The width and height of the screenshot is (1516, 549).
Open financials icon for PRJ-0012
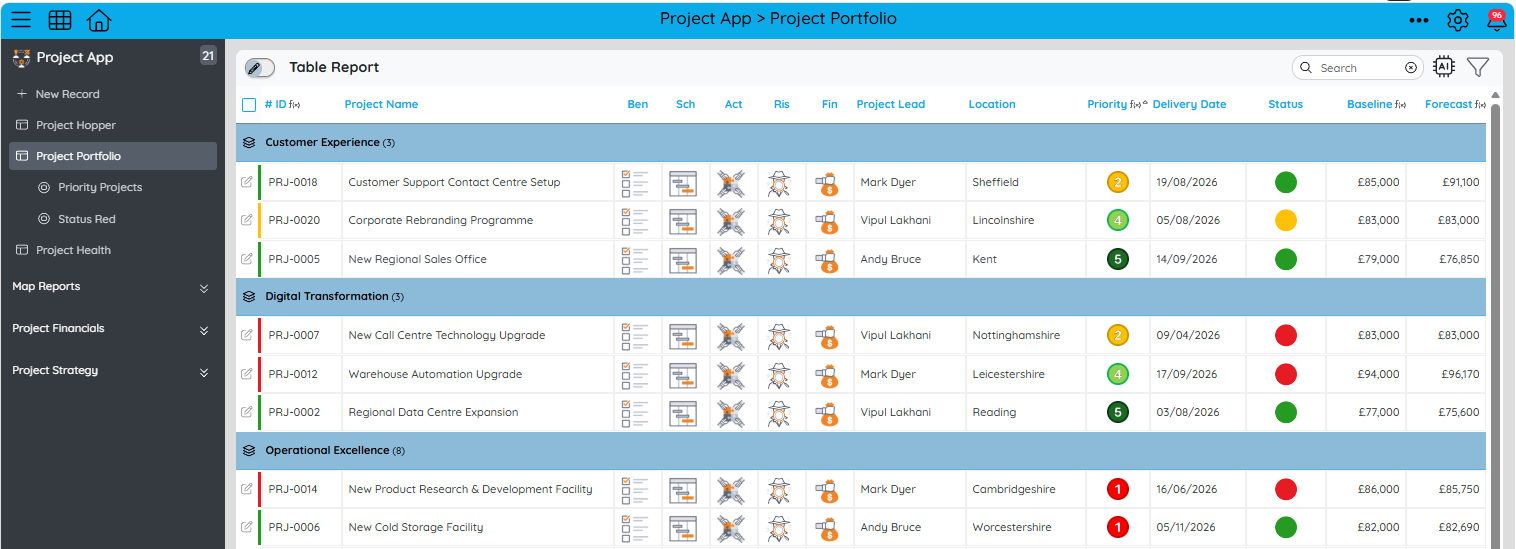point(827,375)
